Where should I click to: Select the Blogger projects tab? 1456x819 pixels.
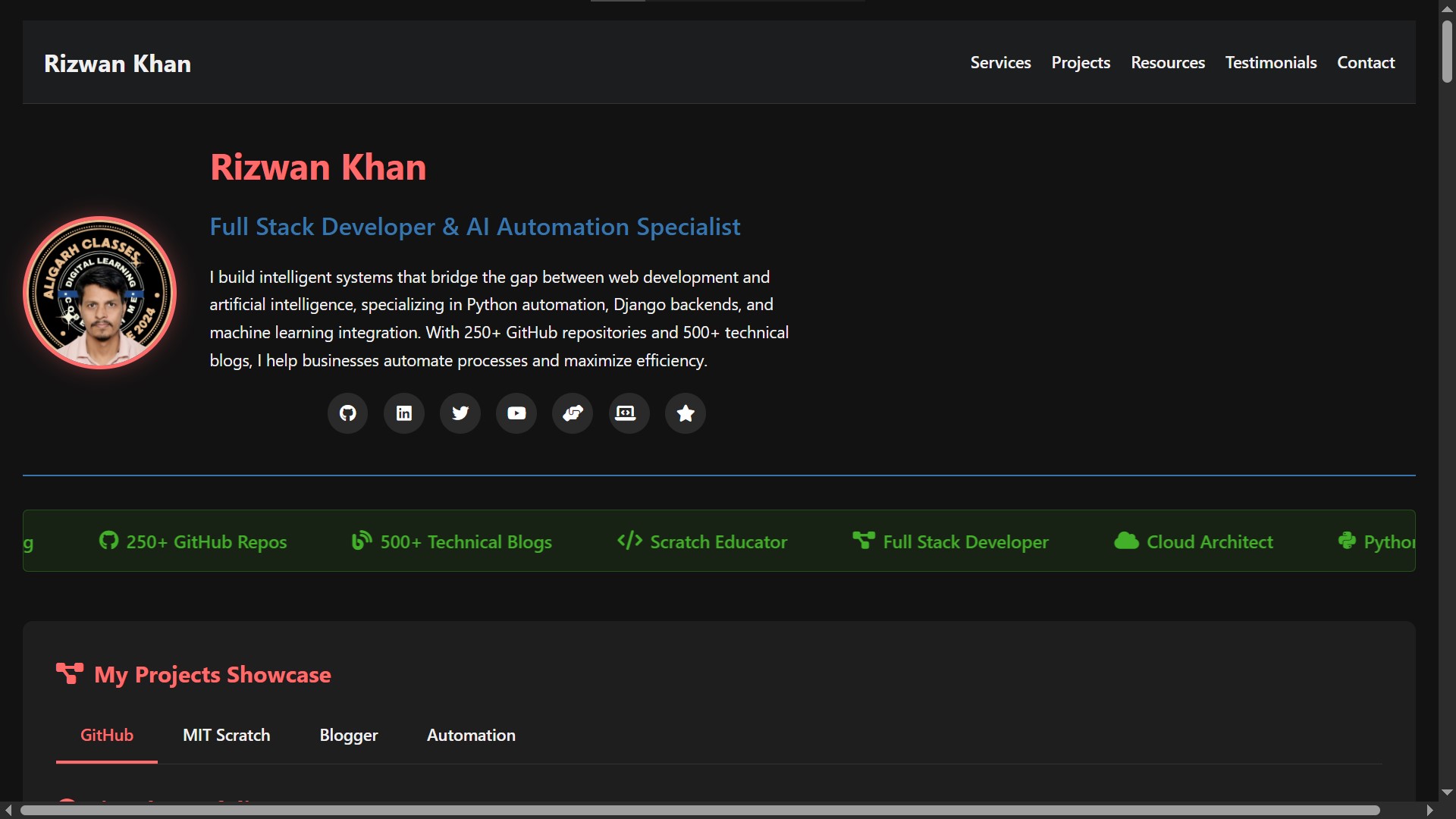(x=349, y=735)
